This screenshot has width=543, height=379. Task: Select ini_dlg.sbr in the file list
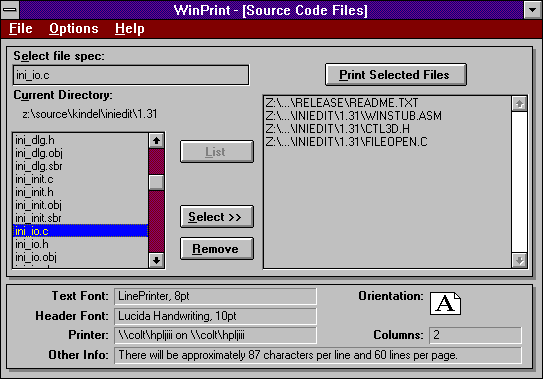(80, 166)
